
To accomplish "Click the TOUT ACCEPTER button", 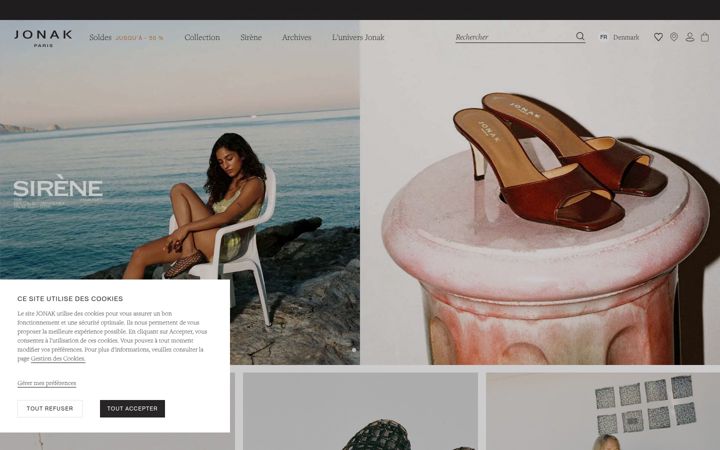I will point(132,408).
